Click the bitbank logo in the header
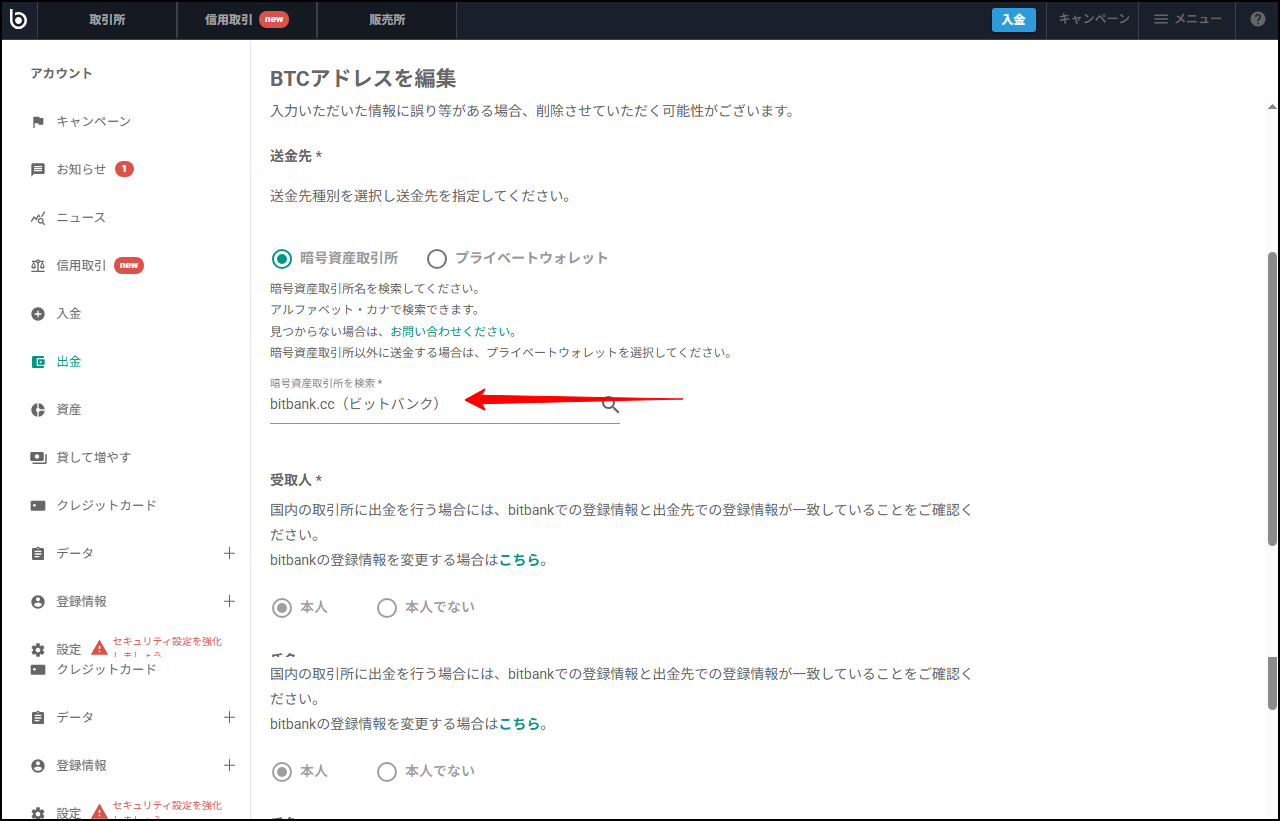This screenshot has width=1280, height=821. click(x=17, y=19)
